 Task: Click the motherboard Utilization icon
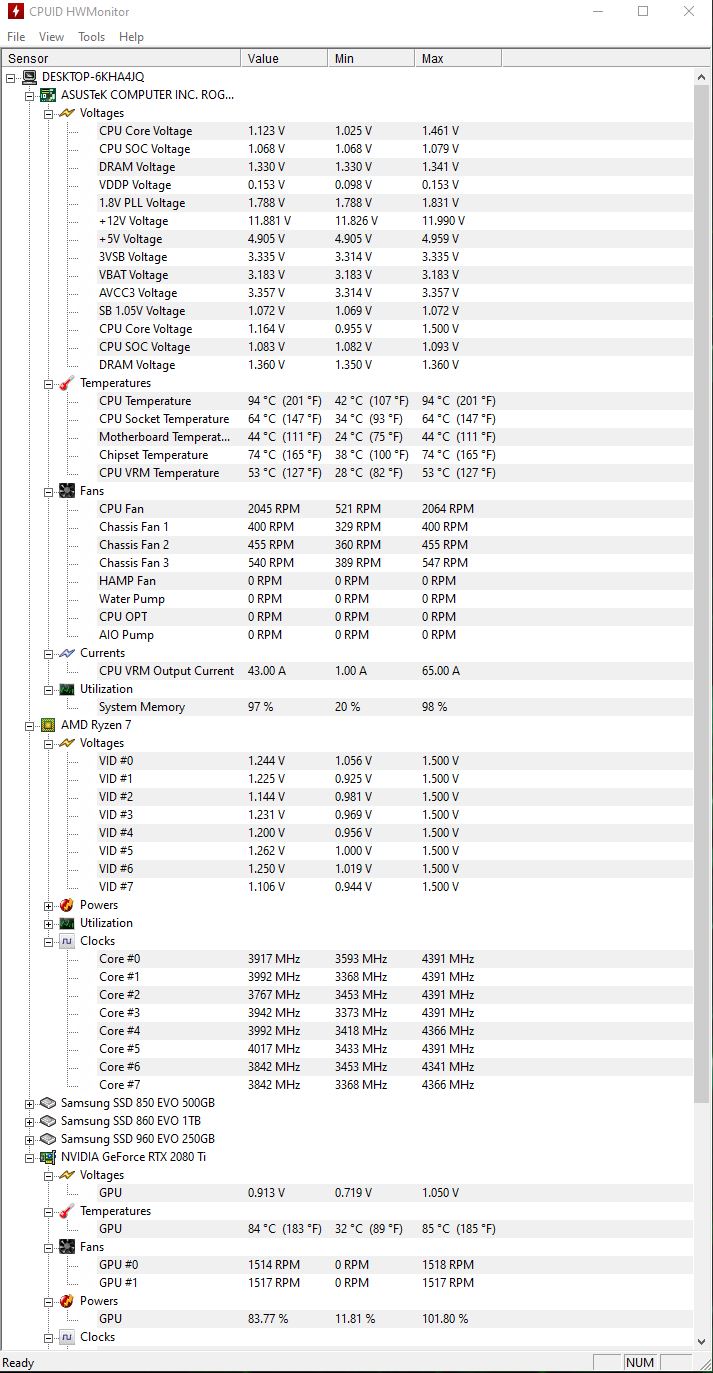coord(67,689)
